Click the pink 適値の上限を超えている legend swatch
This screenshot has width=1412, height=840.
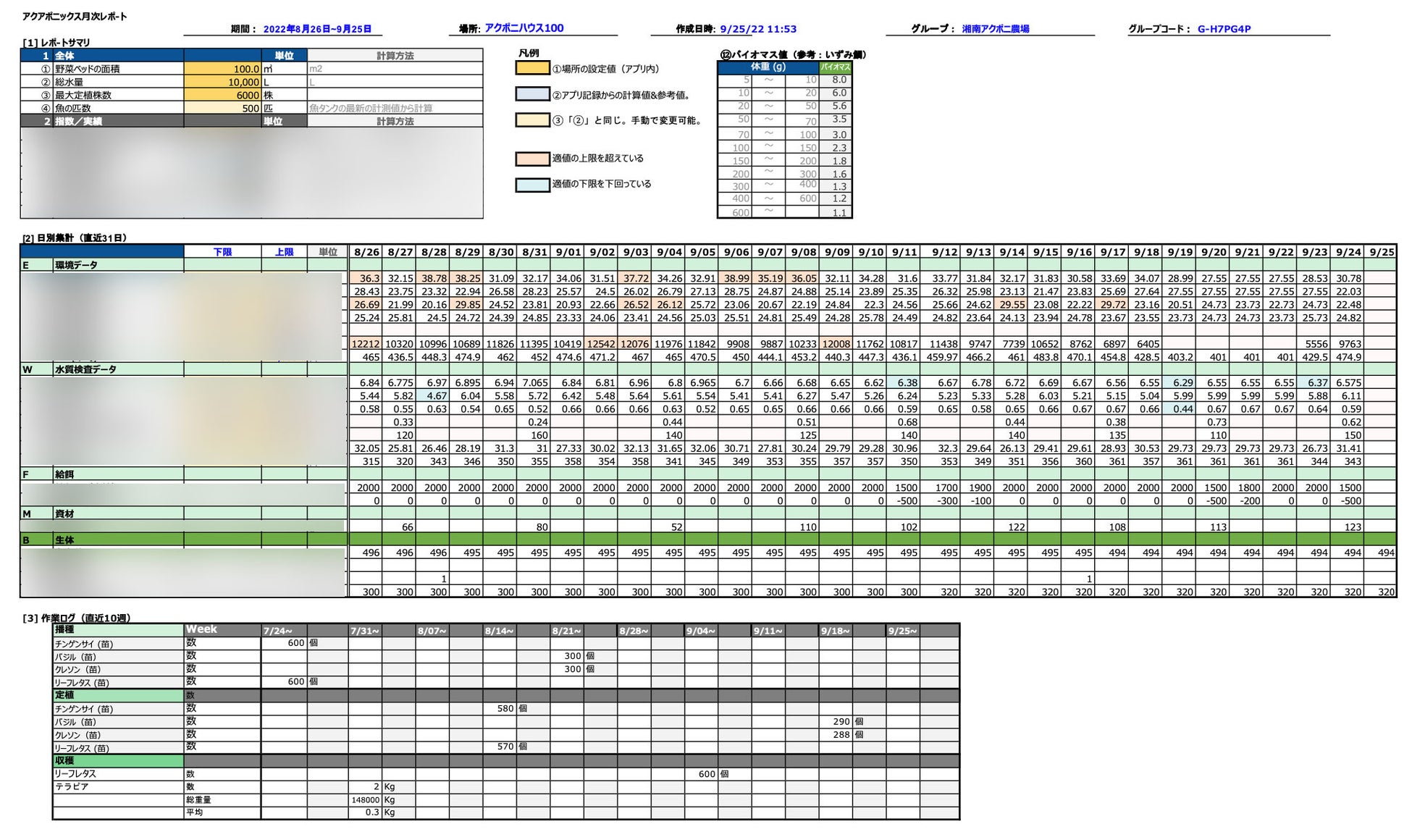click(532, 159)
